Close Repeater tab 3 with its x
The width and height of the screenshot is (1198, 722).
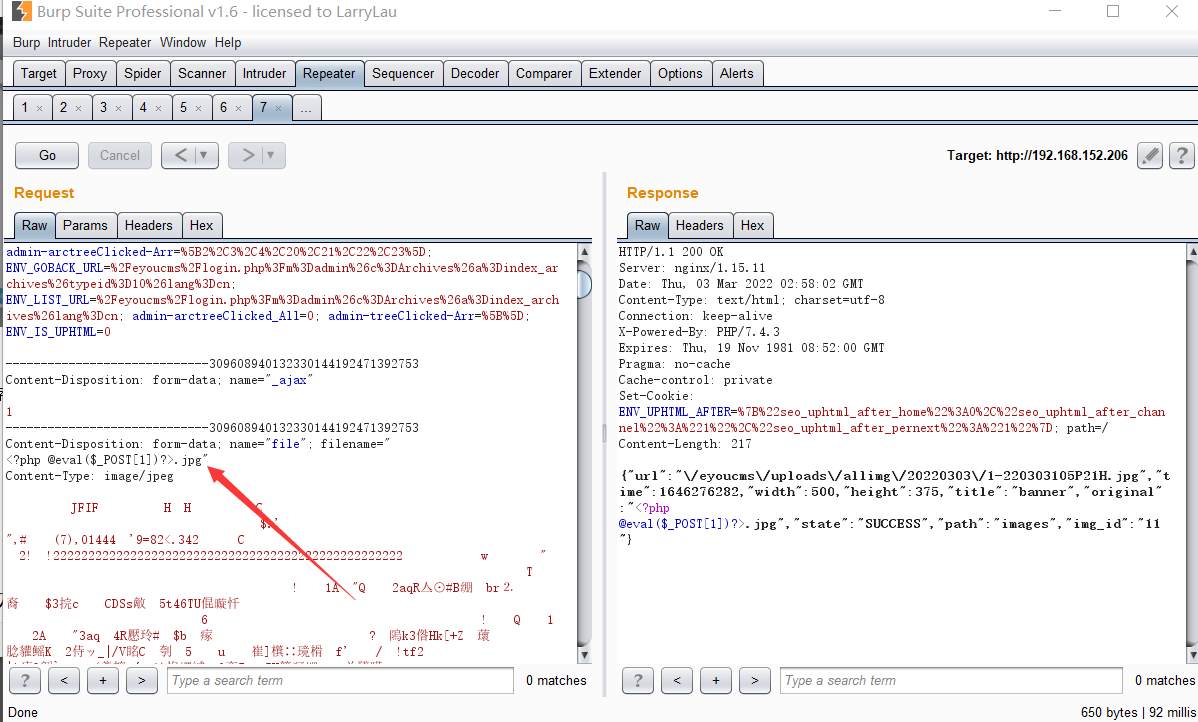point(118,108)
